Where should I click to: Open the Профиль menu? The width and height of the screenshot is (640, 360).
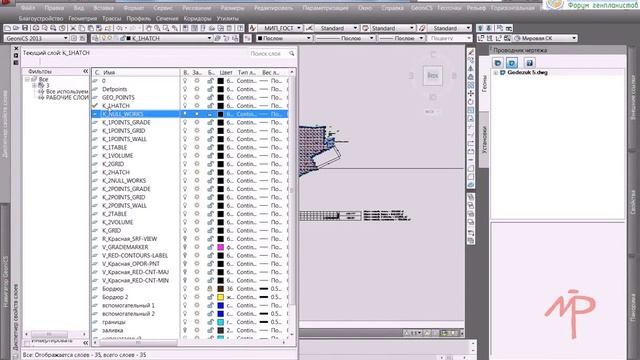tap(138, 19)
